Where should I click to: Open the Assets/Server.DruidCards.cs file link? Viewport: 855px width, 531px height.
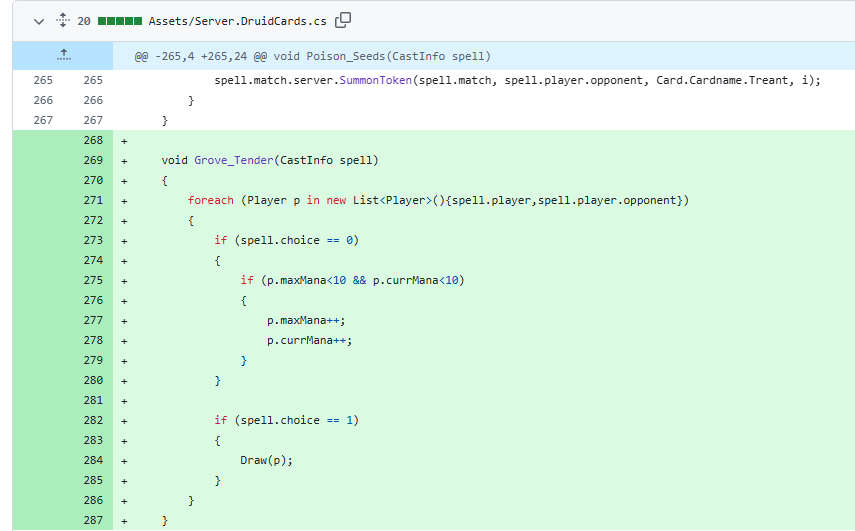pos(237,21)
